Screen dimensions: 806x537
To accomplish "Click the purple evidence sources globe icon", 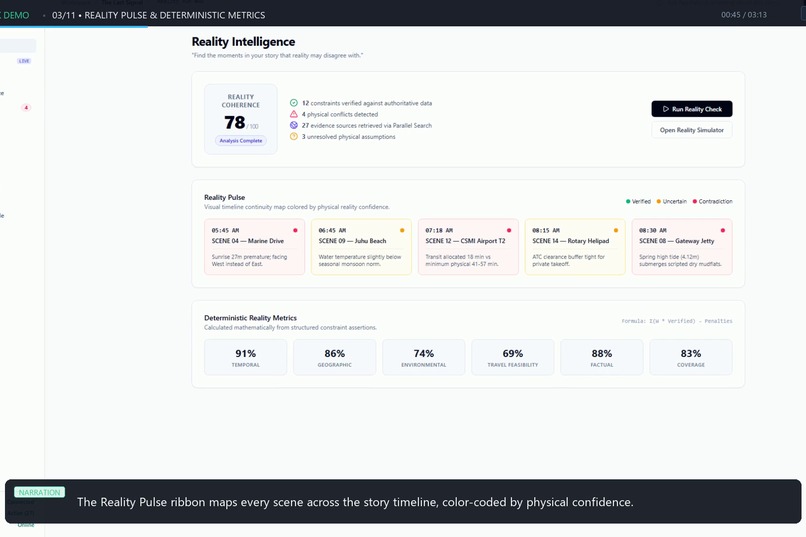I will point(294,125).
